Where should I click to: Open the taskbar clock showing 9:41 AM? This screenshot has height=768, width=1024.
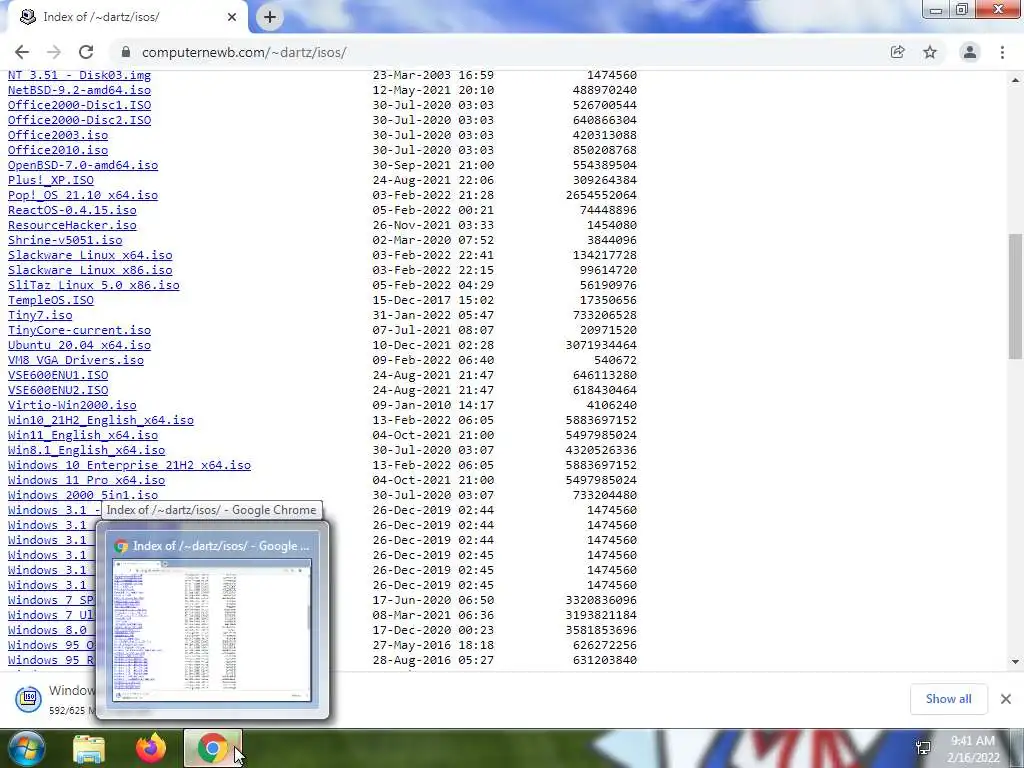pos(973,749)
